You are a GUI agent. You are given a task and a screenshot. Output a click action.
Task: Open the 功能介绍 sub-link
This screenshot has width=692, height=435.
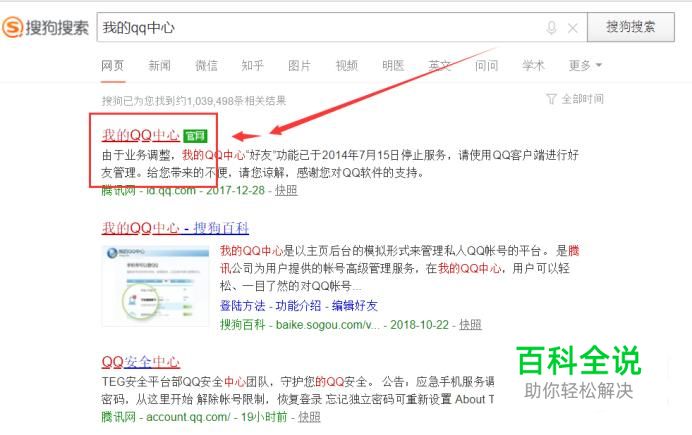(298, 305)
